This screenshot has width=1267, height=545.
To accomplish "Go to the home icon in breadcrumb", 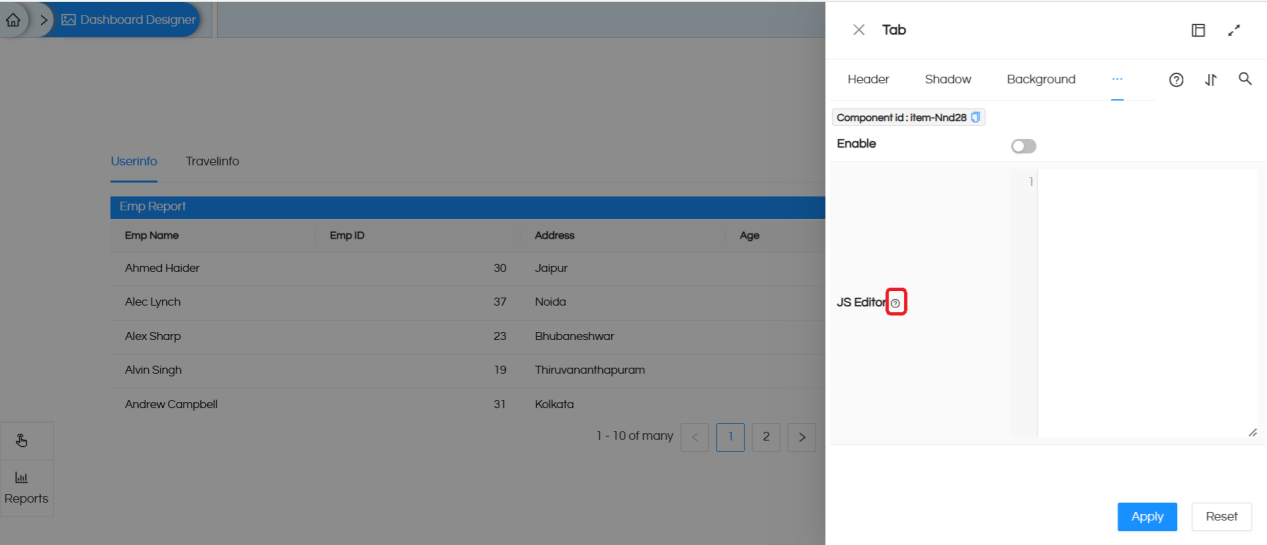I will point(13,20).
